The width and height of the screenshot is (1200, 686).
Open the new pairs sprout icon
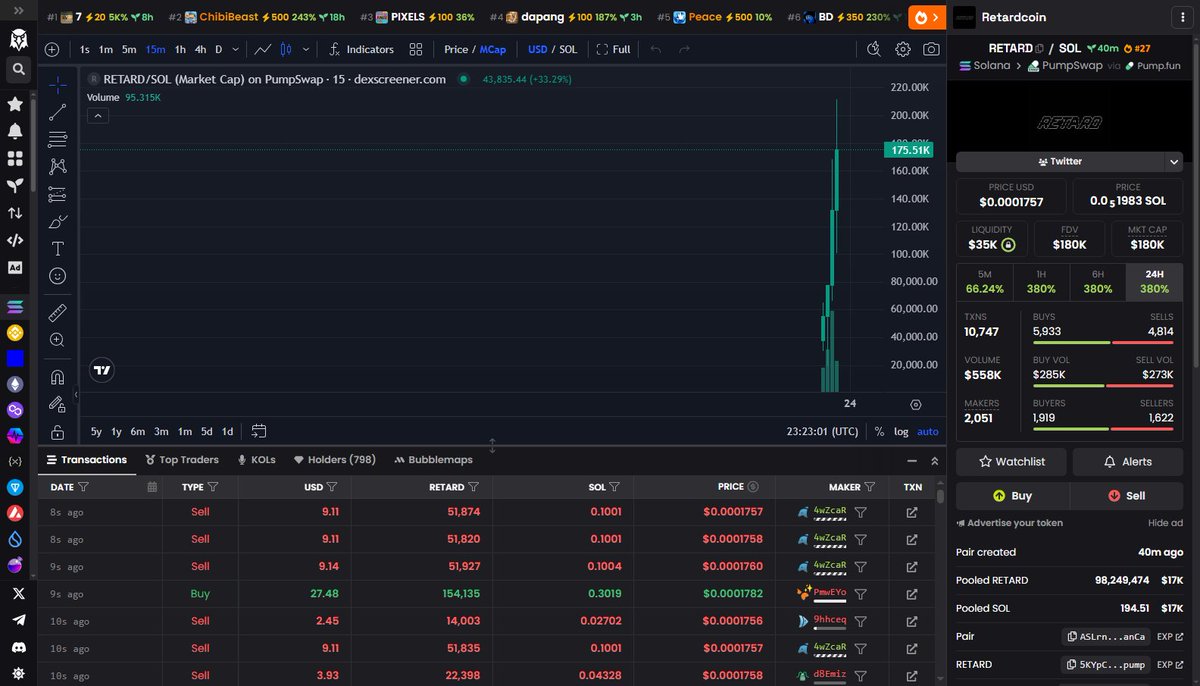[15, 185]
